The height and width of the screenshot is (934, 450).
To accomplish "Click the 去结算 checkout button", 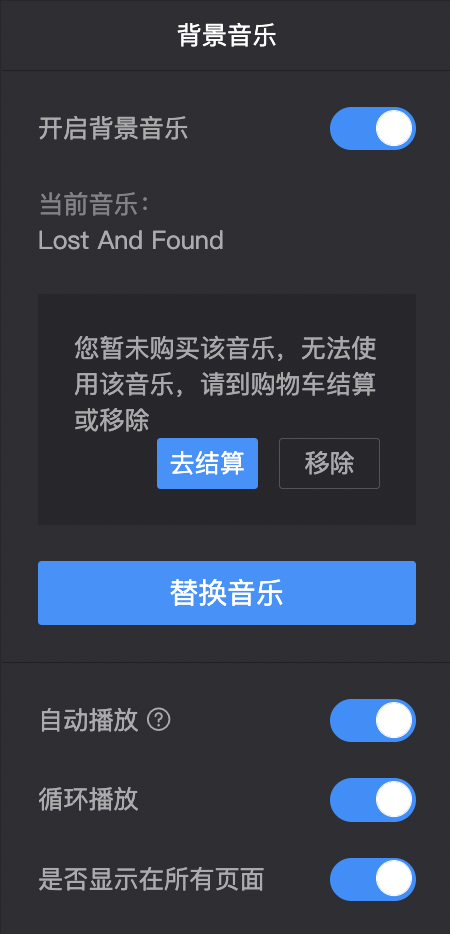I will [x=207, y=463].
